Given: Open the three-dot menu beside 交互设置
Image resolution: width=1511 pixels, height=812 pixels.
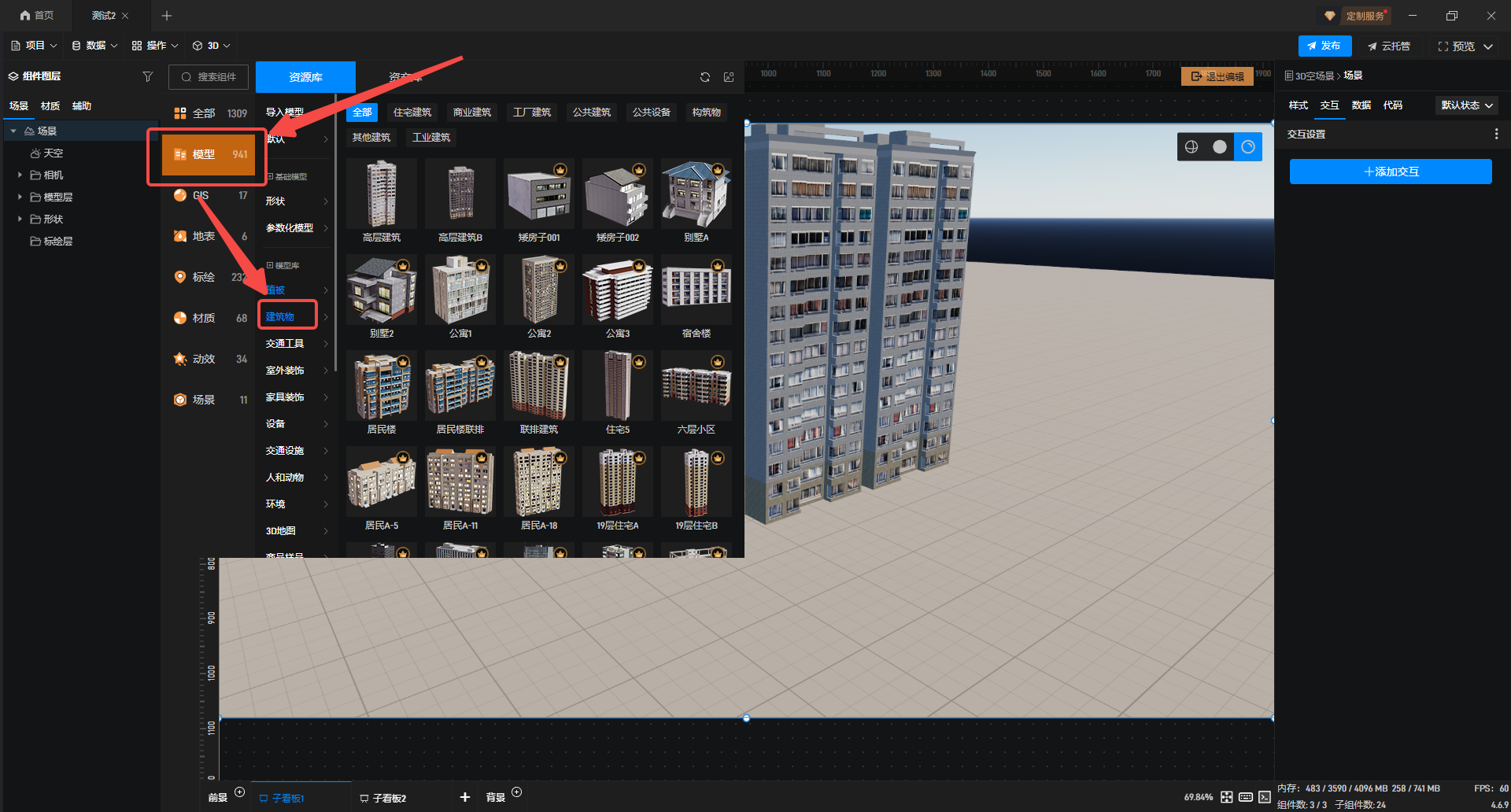Looking at the screenshot, I should (x=1496, y=135).
